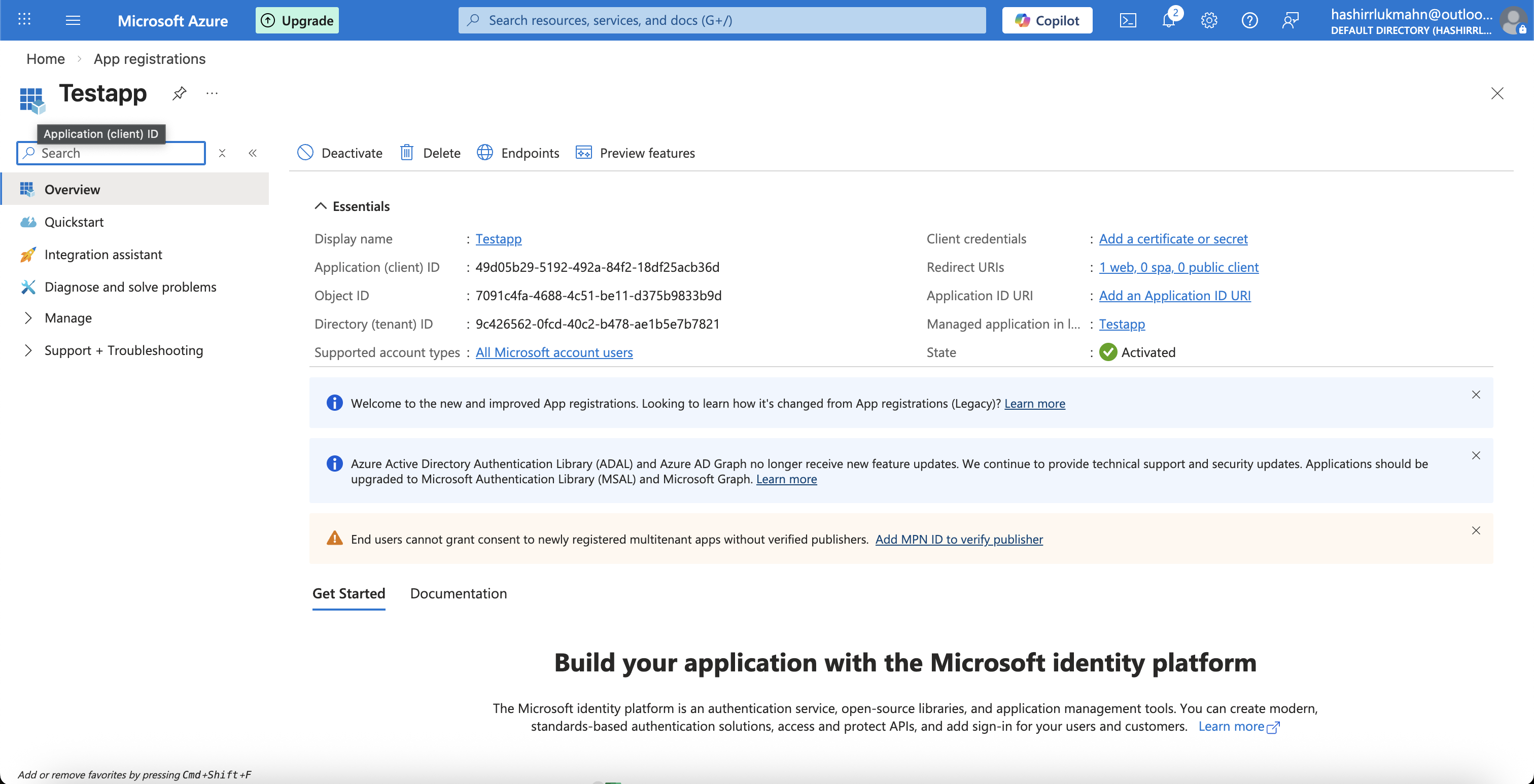Viewport: 1534px width, 784px height.
Task: Open the portal settings gear
Action: pyautogui.click(x=1209, y=20)
